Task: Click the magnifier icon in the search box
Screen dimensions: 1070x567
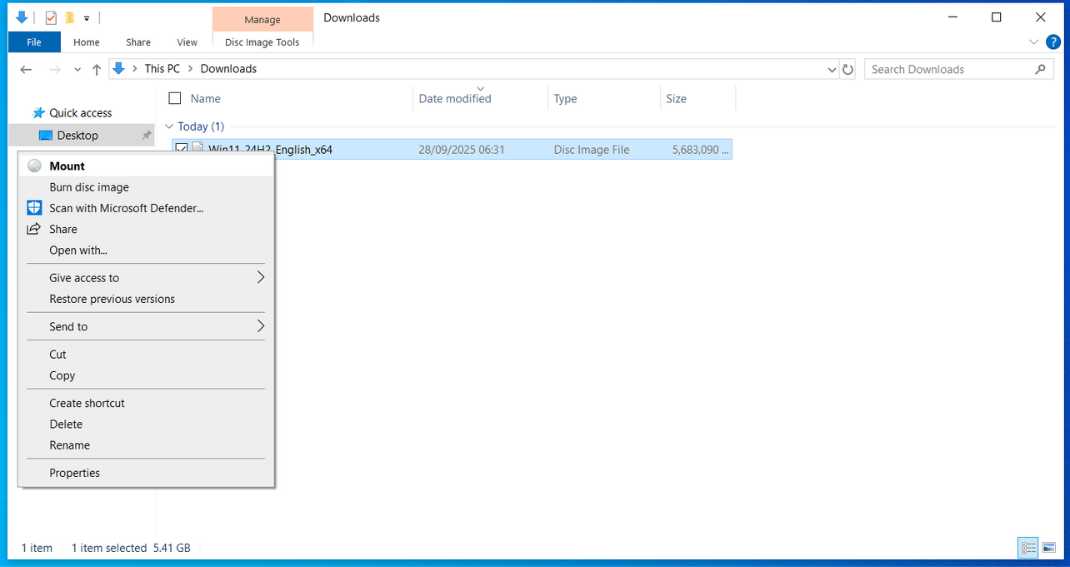Action: (x=1040, y=69)
